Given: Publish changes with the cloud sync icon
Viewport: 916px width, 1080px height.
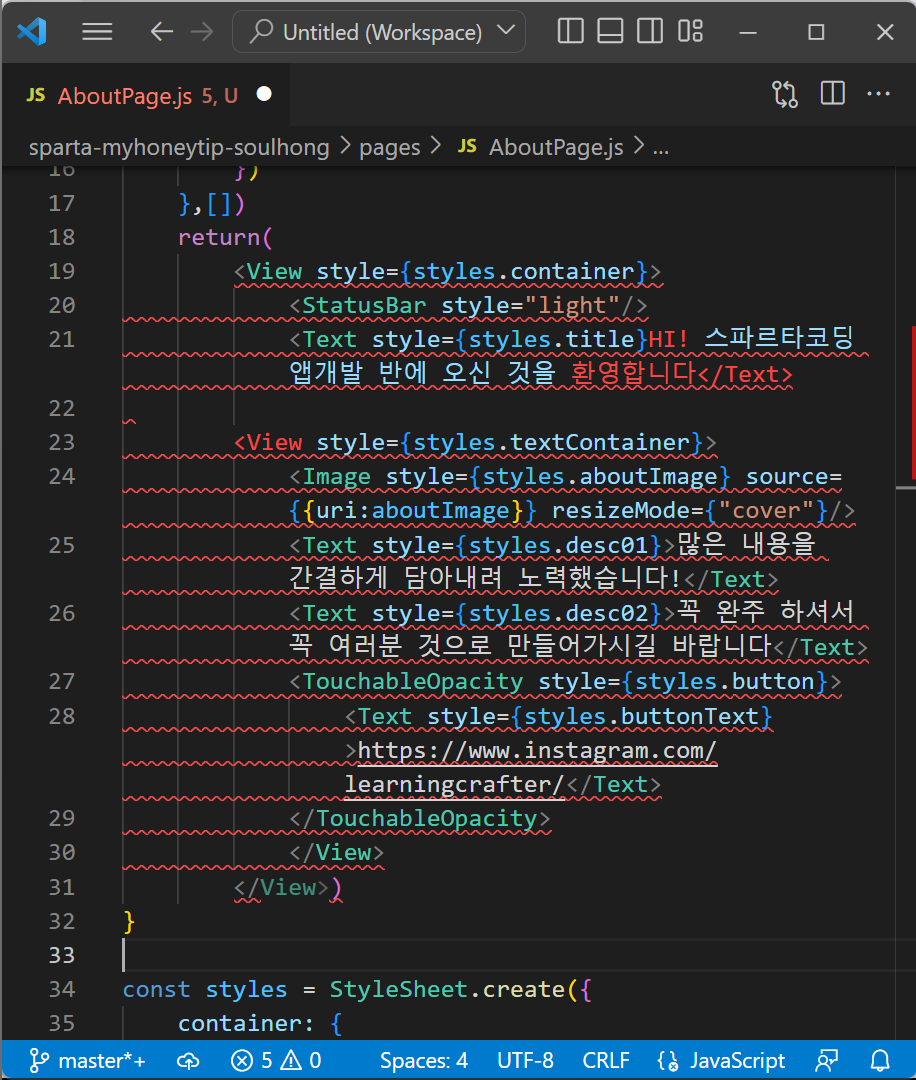Looking at the screenshot, I should [x=188, y=1061].
